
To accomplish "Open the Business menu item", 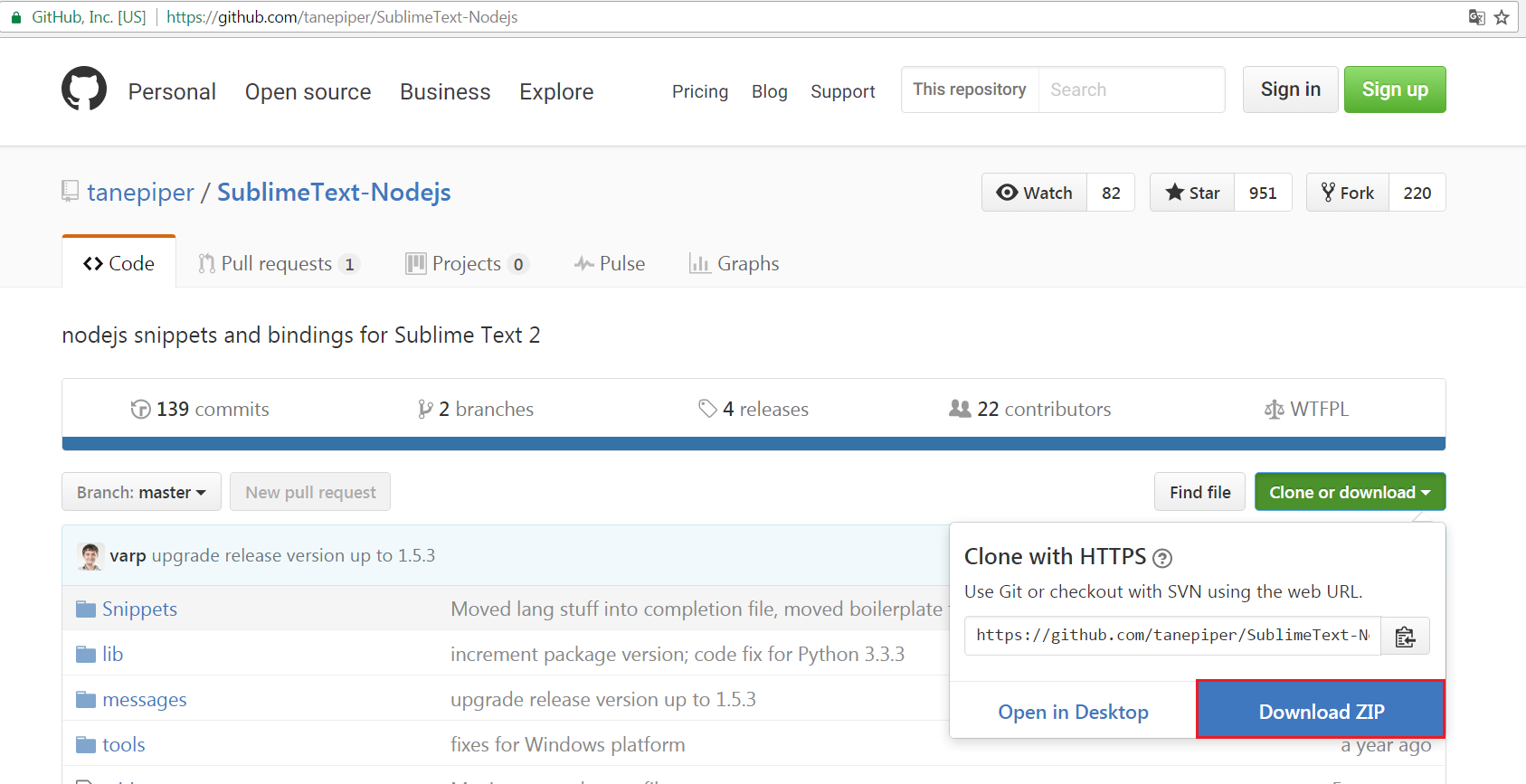I will (x=445, y=91).
